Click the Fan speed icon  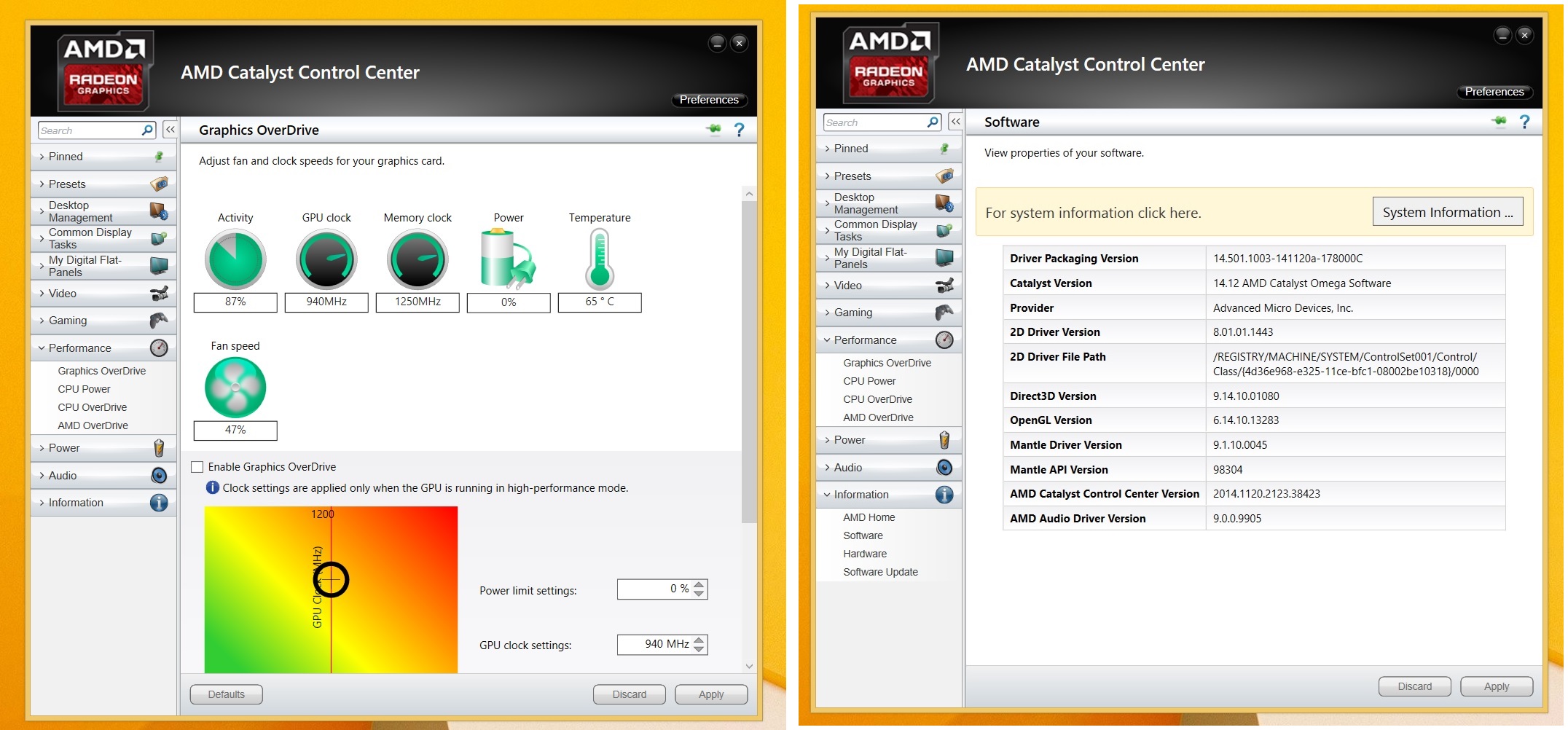pyautogui.click(x=235, y=388)
